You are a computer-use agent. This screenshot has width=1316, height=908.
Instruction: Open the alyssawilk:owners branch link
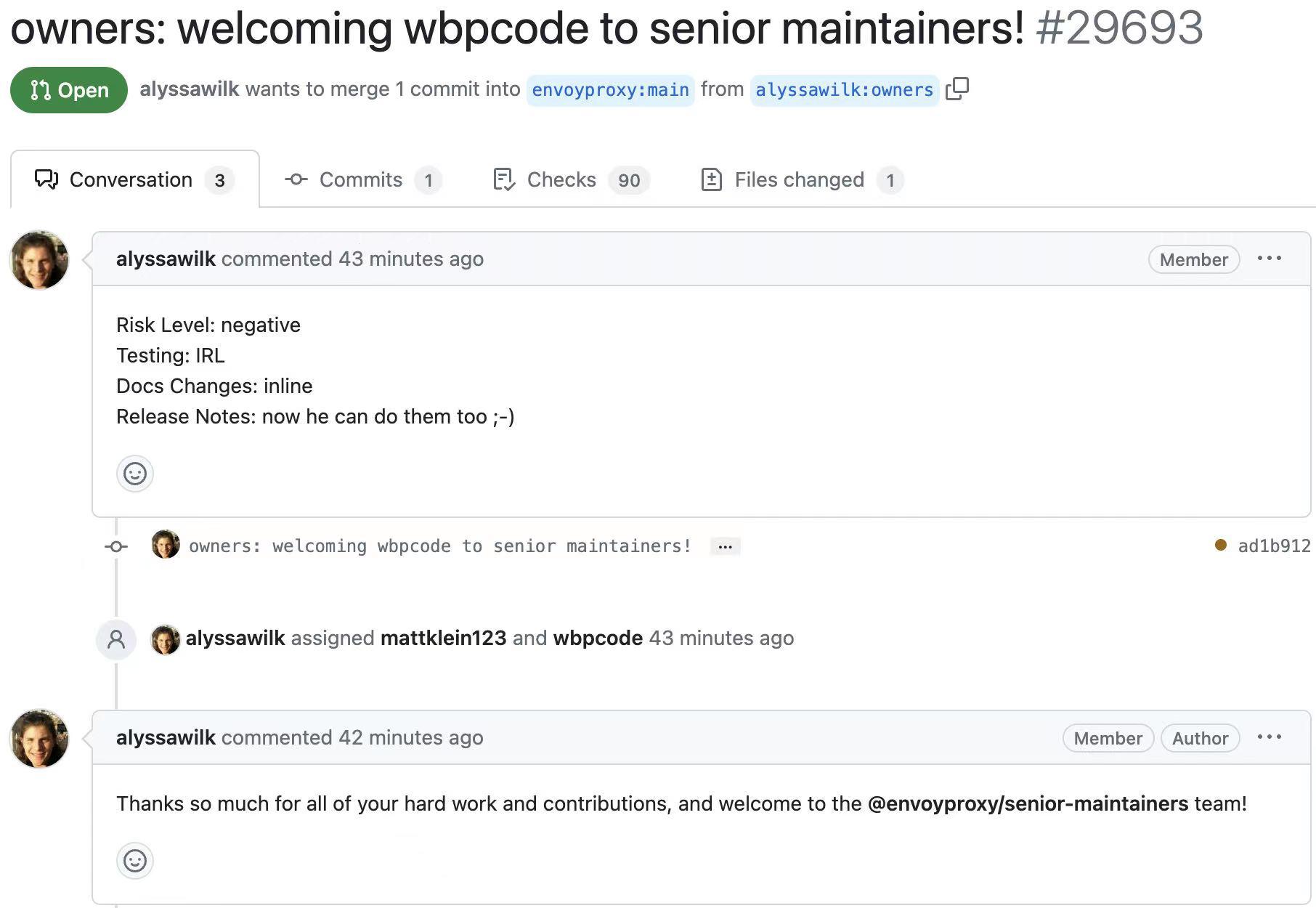click(x=844, y=90)
